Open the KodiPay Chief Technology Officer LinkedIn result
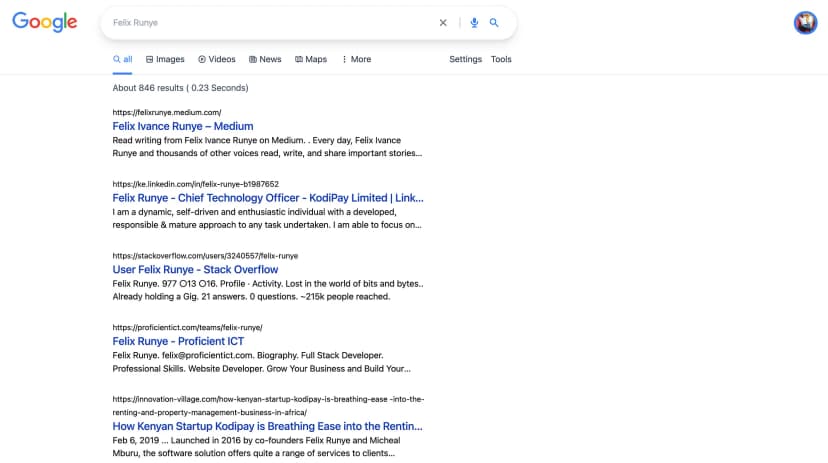This screenshot has width=828, height=463. tap(268, 198)
